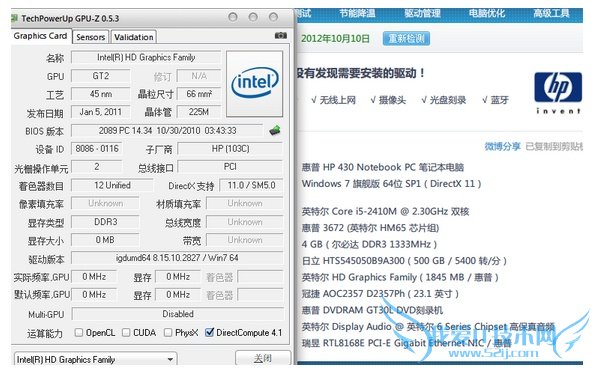Click the 重新检测 button

pyautogui.click(x=406, y=38)
